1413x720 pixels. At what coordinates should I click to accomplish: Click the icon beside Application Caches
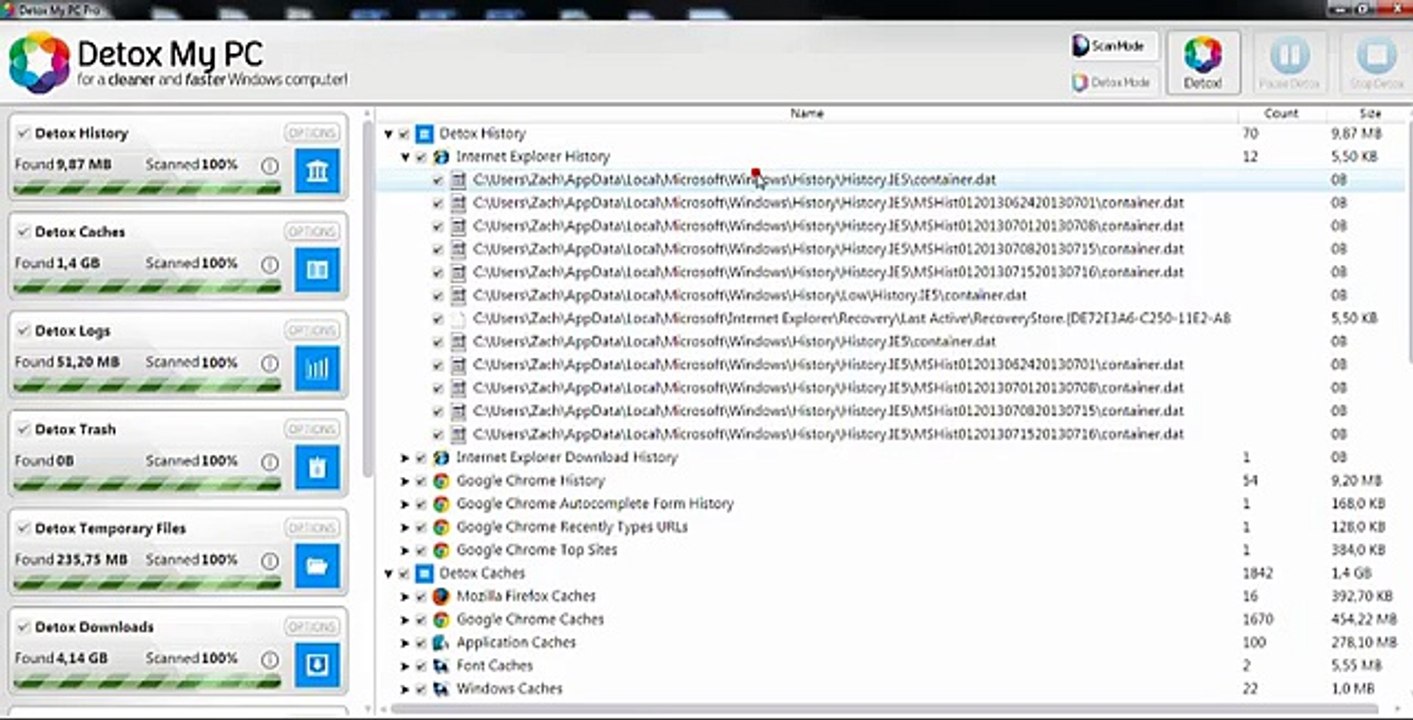pyautogui.click(x=441, y=643)
